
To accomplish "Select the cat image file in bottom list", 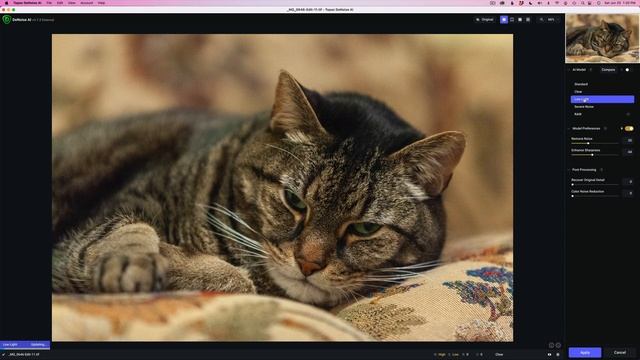I will pyautogui.click(x=24, y=355).
